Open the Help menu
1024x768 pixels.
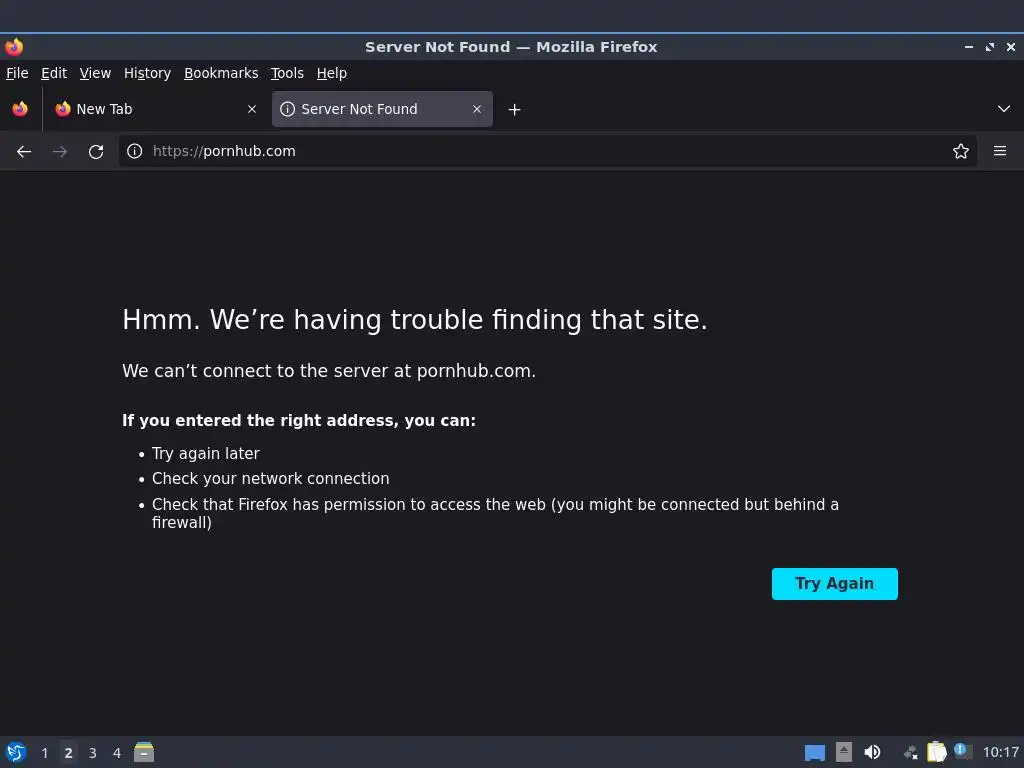pos(332,73)
